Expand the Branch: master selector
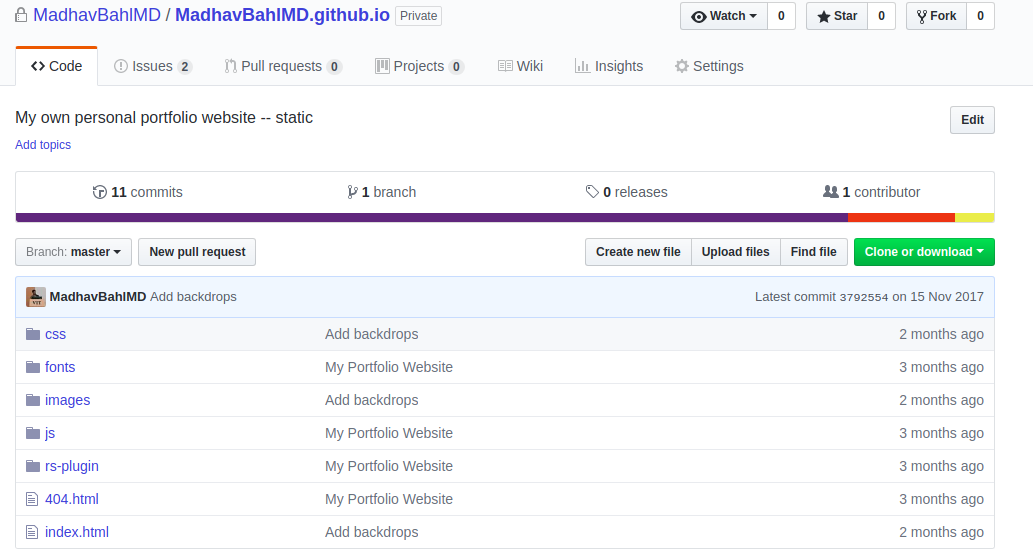Viewport: 1033px width, 555px height. click(x=73, y=252)
